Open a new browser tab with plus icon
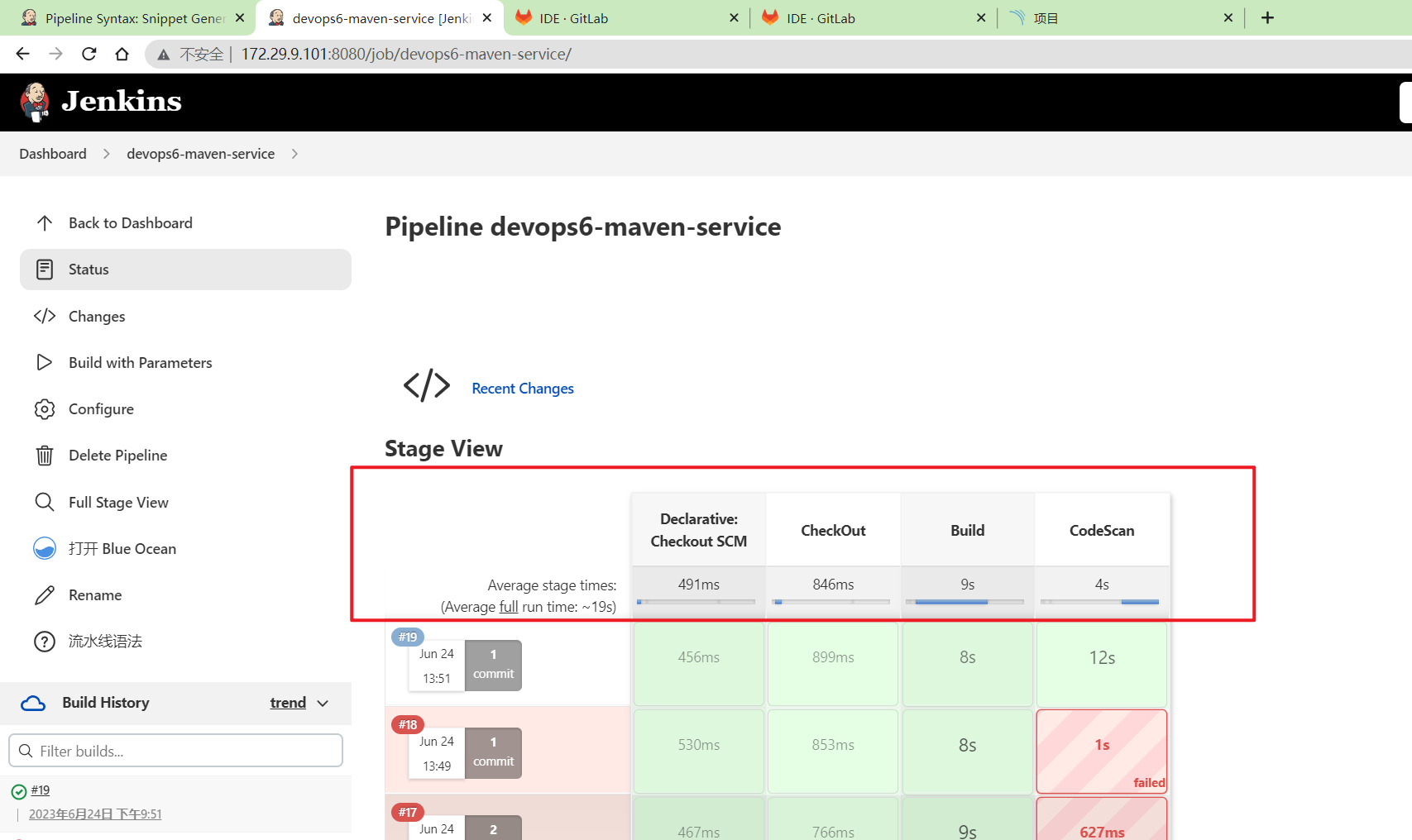The height and width of the screenshot is (840, 1412). 1267,17
